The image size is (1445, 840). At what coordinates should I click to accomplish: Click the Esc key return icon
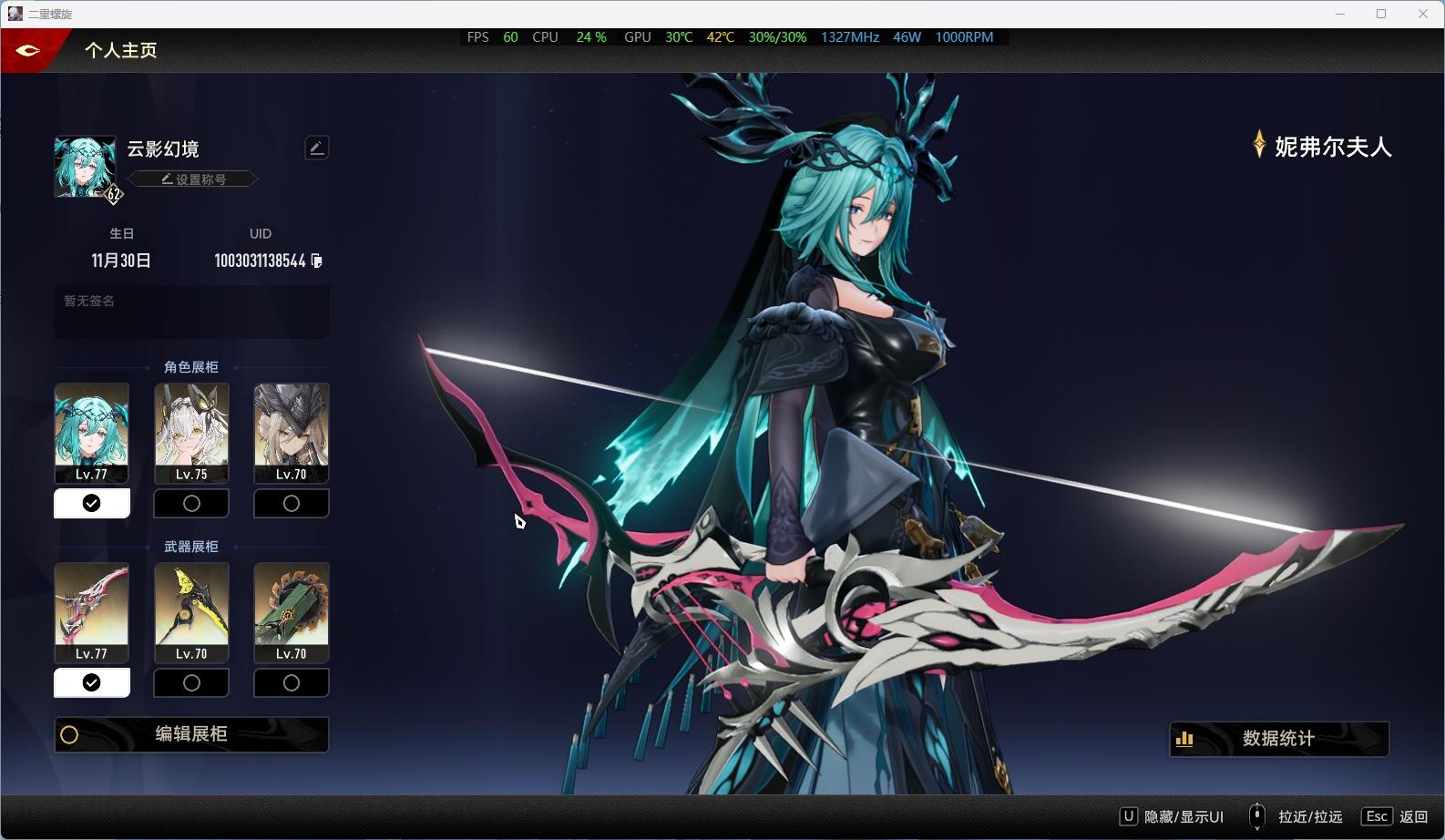click(x=1376, y=816)
